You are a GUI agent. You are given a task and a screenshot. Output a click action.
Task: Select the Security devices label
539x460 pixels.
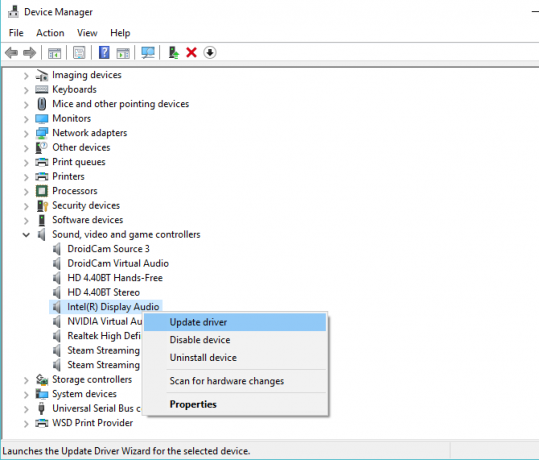[86, 206]
